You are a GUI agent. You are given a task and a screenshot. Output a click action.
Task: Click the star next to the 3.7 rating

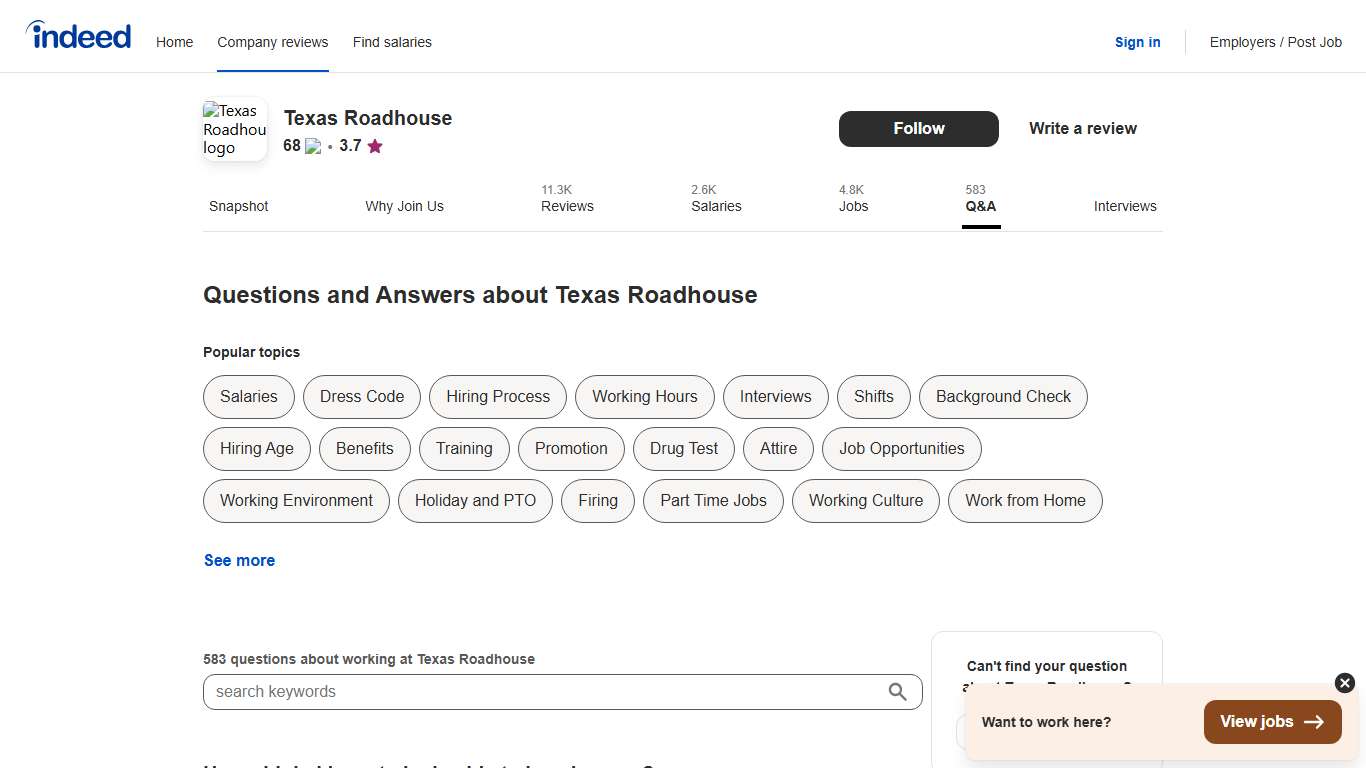point(374,146)
